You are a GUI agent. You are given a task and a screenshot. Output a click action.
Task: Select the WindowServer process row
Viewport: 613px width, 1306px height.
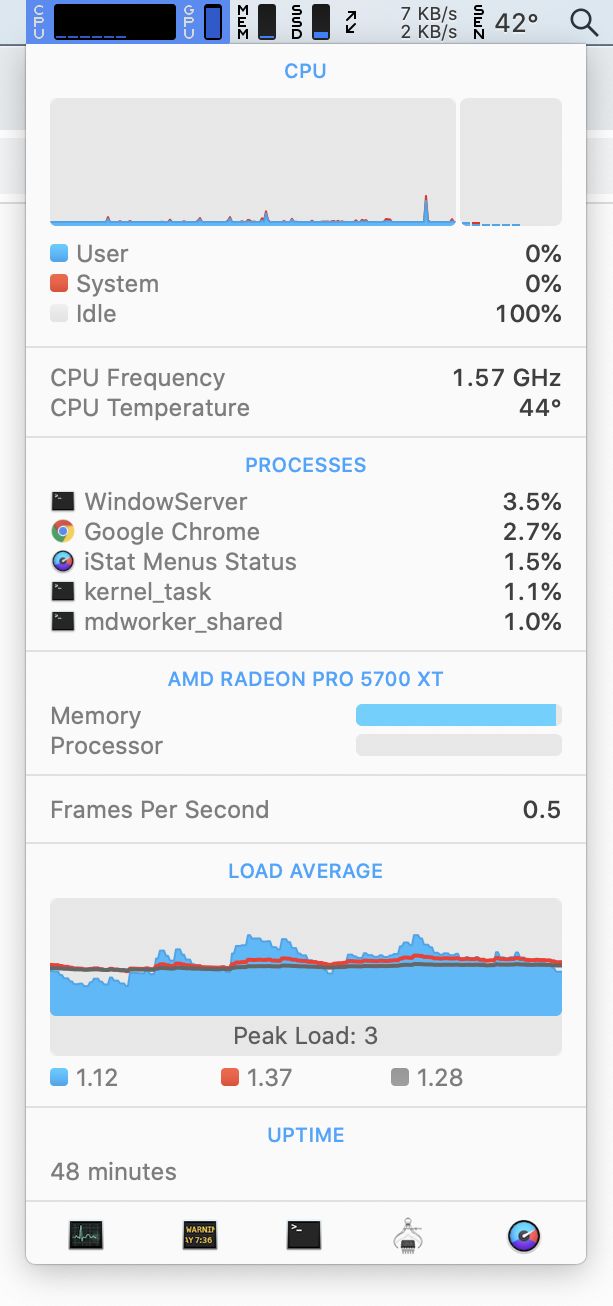point(306,502)
